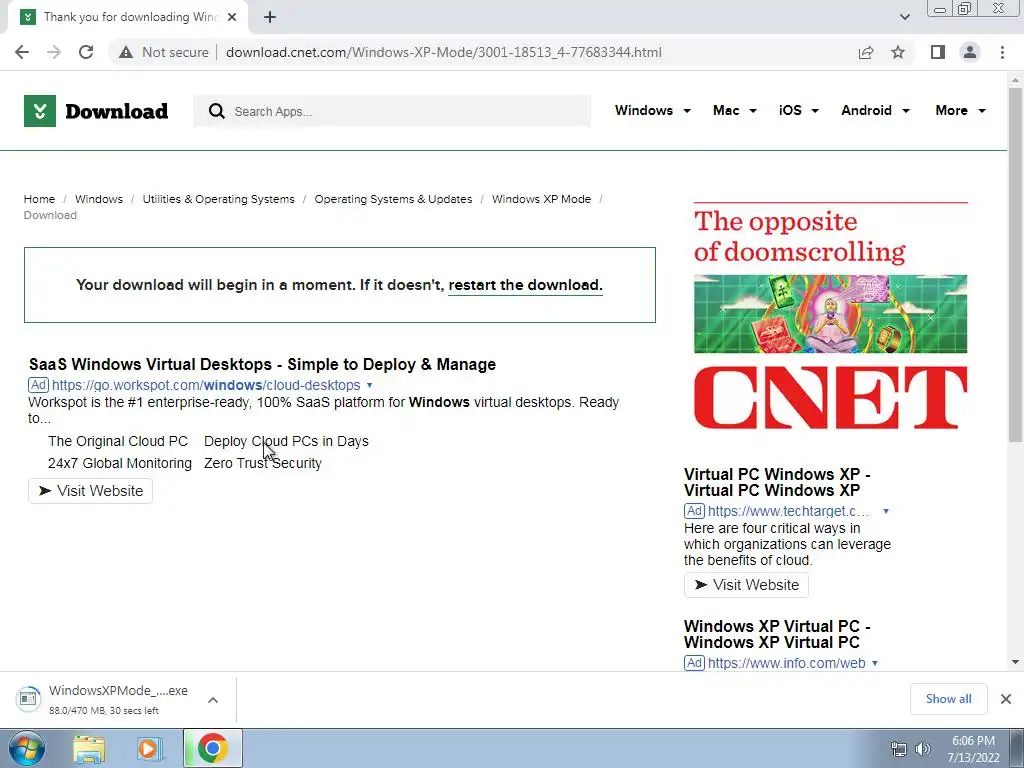
Task: Open the Chrome three-dot menu
Action: point(1002,52)
